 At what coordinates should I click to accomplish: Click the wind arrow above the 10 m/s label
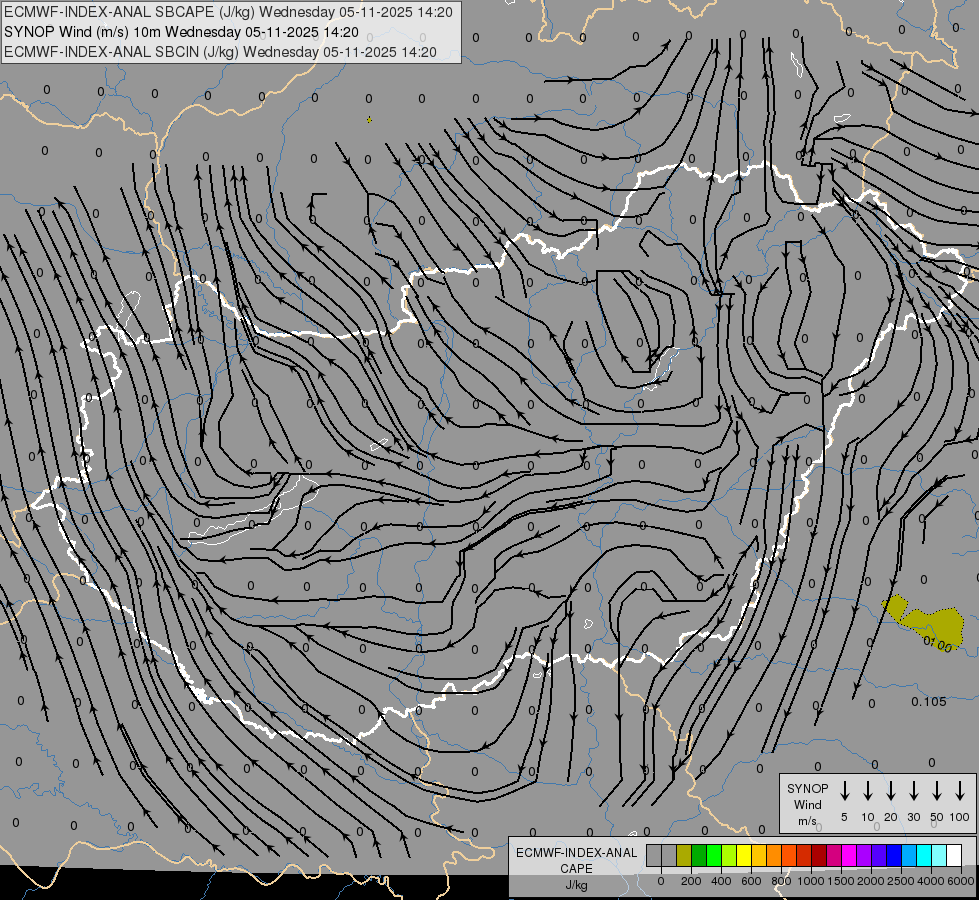point(868,791)
